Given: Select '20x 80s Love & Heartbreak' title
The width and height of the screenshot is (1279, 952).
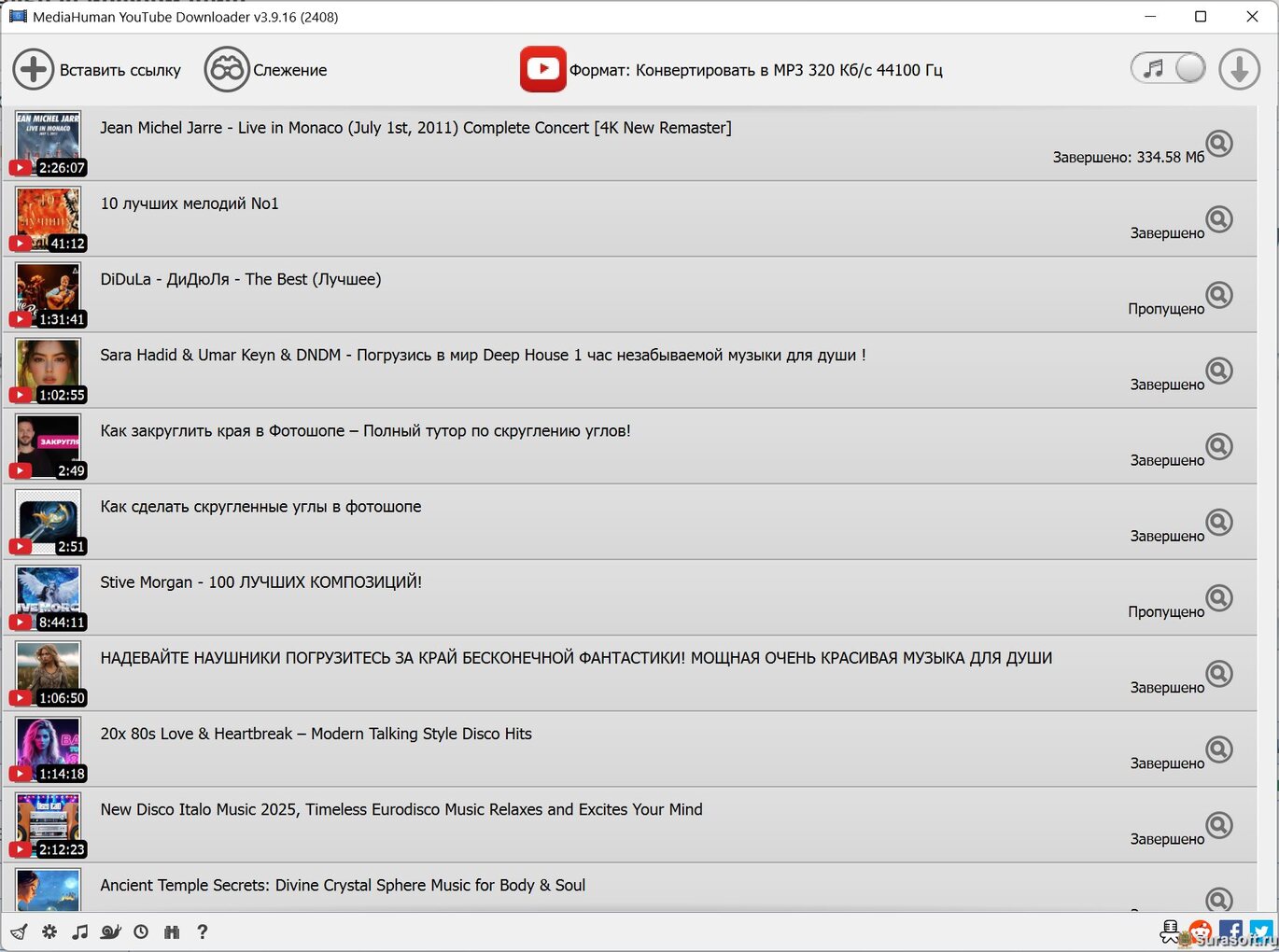Looking at the screenshot, I should 316,734.
